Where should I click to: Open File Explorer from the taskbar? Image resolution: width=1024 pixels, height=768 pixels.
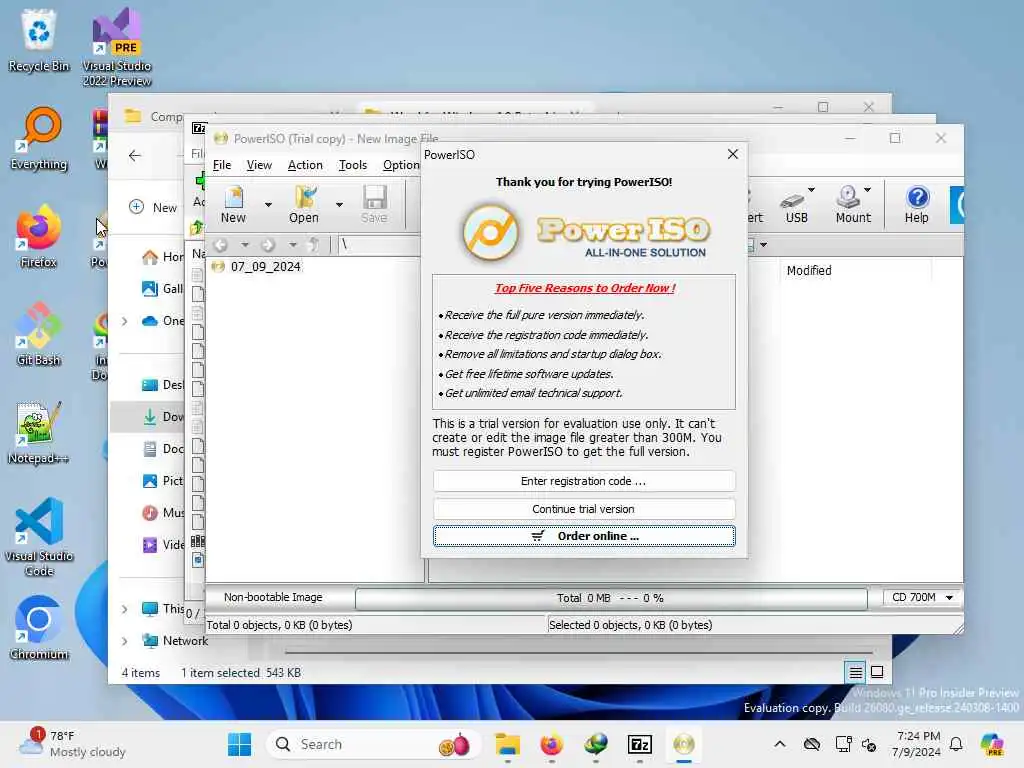click(x=507, y=744)
